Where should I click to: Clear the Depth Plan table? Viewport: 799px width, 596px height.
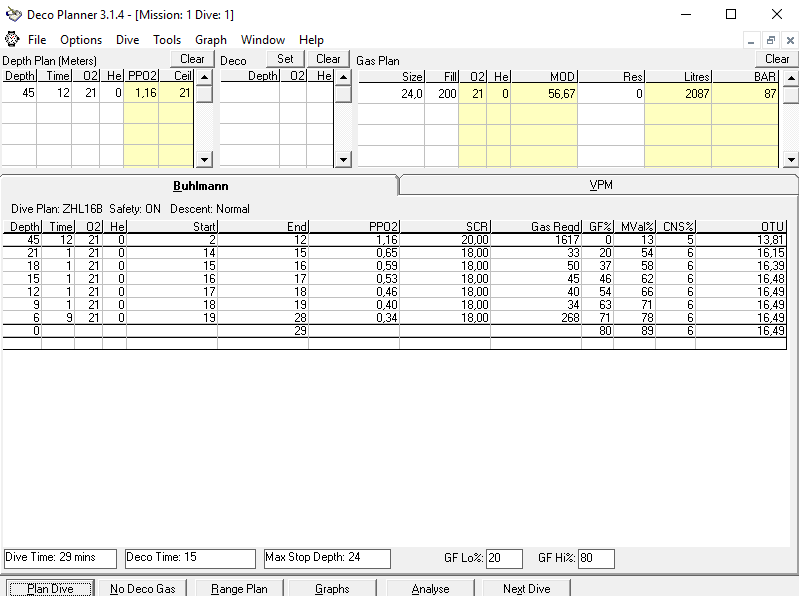(x=192, y=59)
